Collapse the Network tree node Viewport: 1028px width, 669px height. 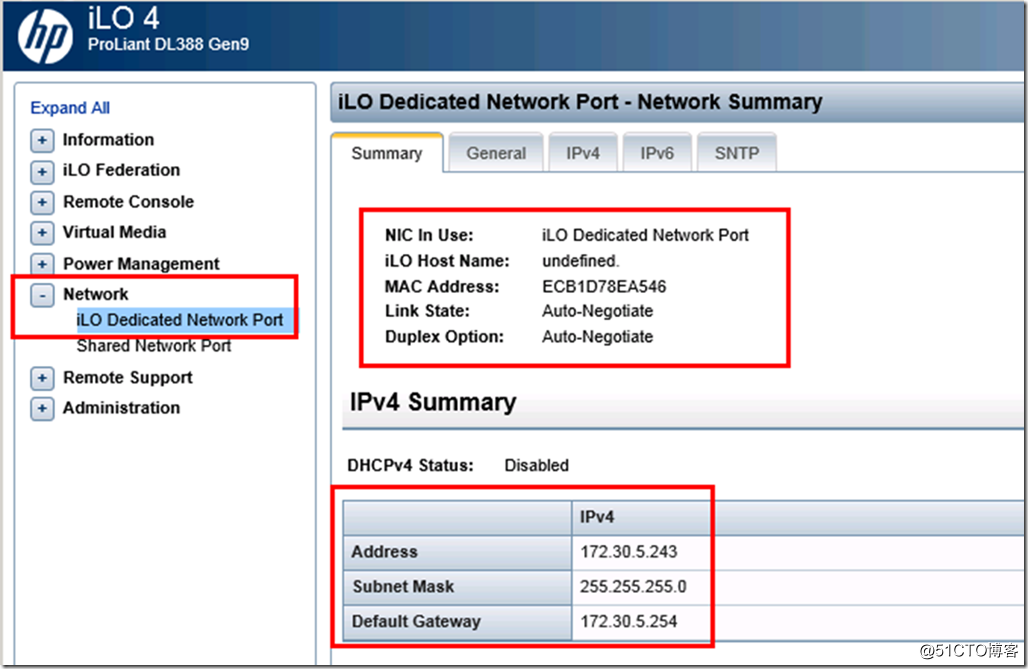pos(42,296)
